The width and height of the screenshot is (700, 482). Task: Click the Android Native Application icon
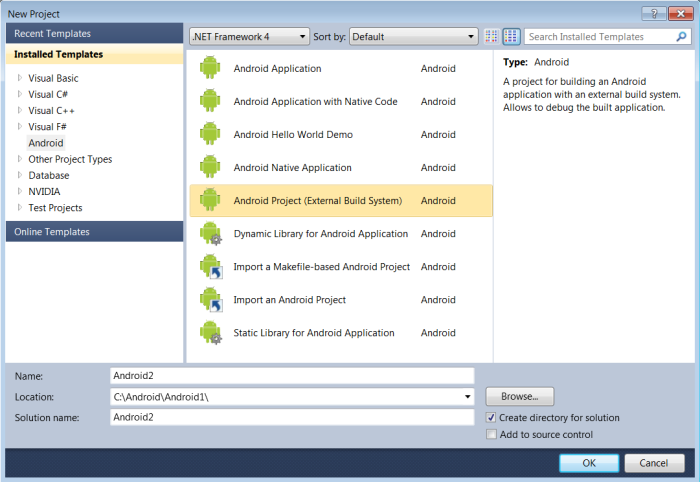210,168
